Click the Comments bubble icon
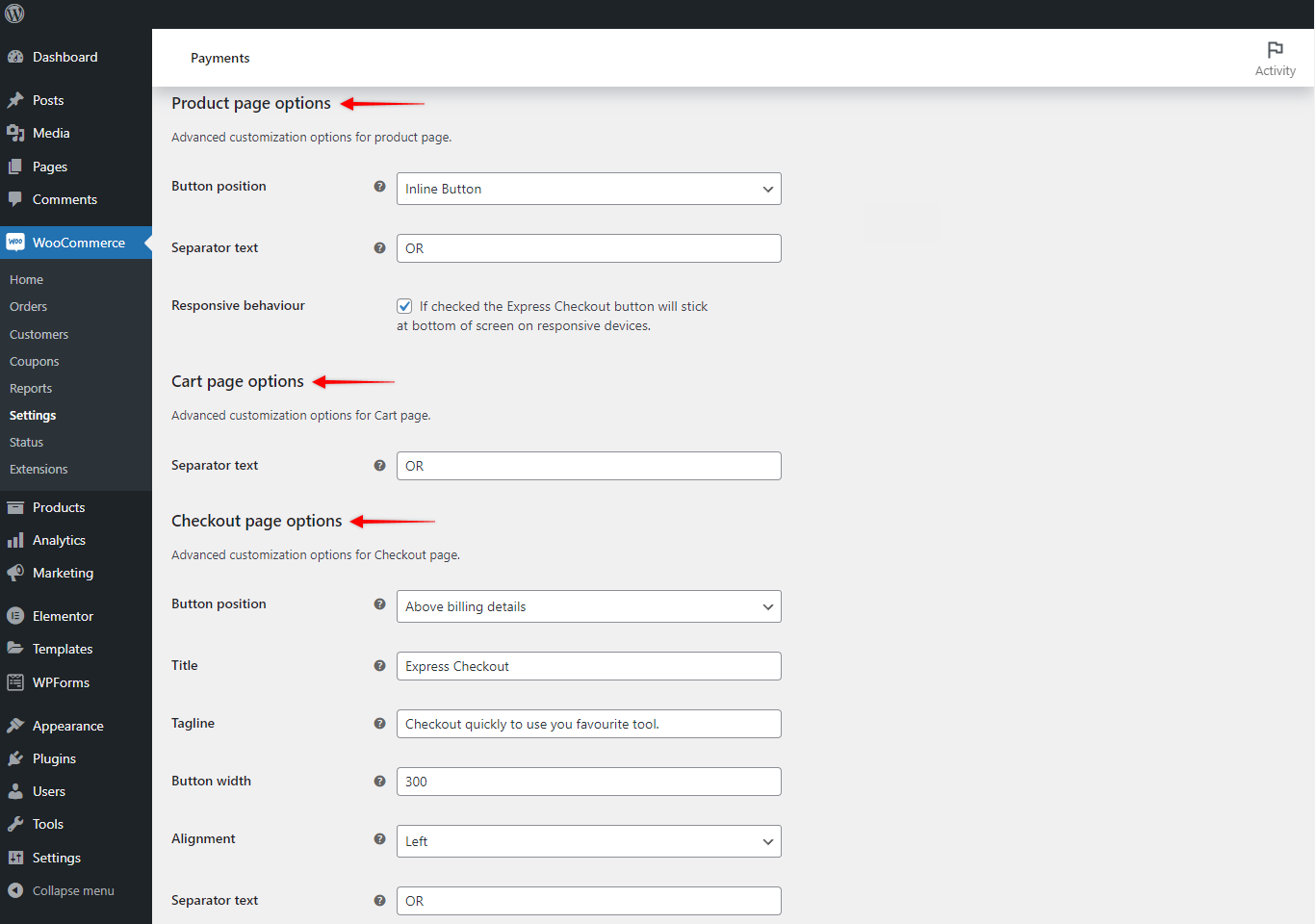The image size is (1315, 924). pos(15,199)
